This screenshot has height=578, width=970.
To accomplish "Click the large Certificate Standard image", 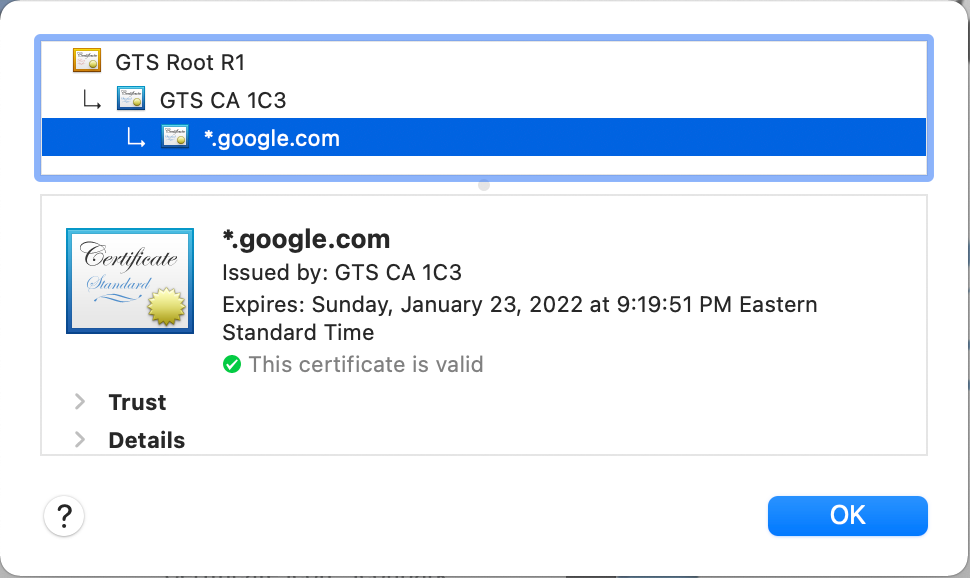I will click(130, 281).
